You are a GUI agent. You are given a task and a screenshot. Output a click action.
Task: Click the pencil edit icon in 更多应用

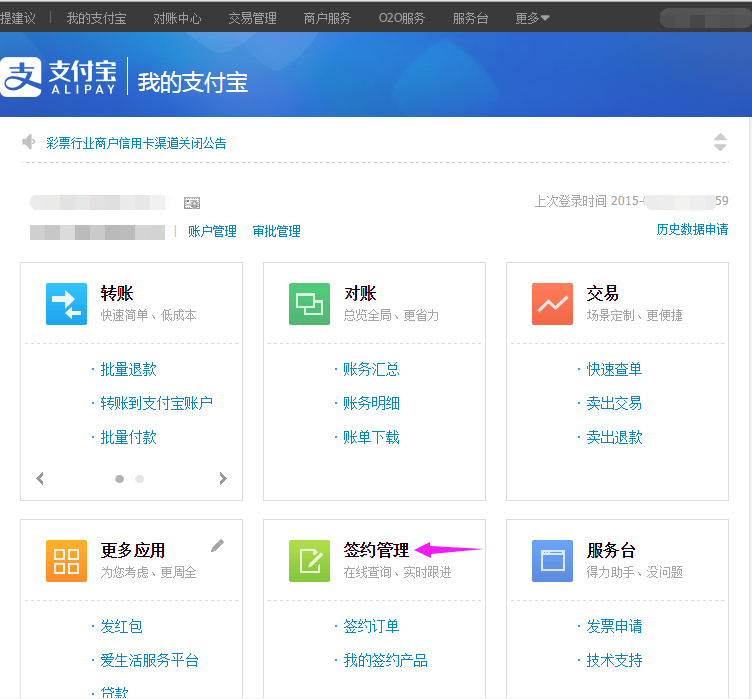[x=217, y=545]
